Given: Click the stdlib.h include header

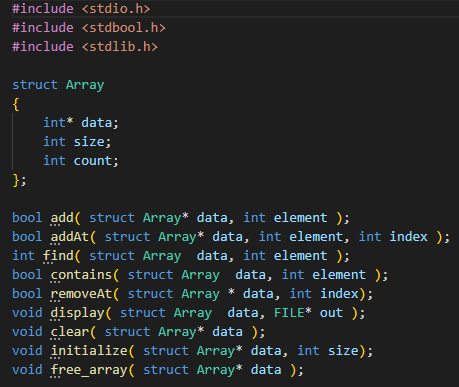Looking at the screenshot, I should (x=120, y=47).
